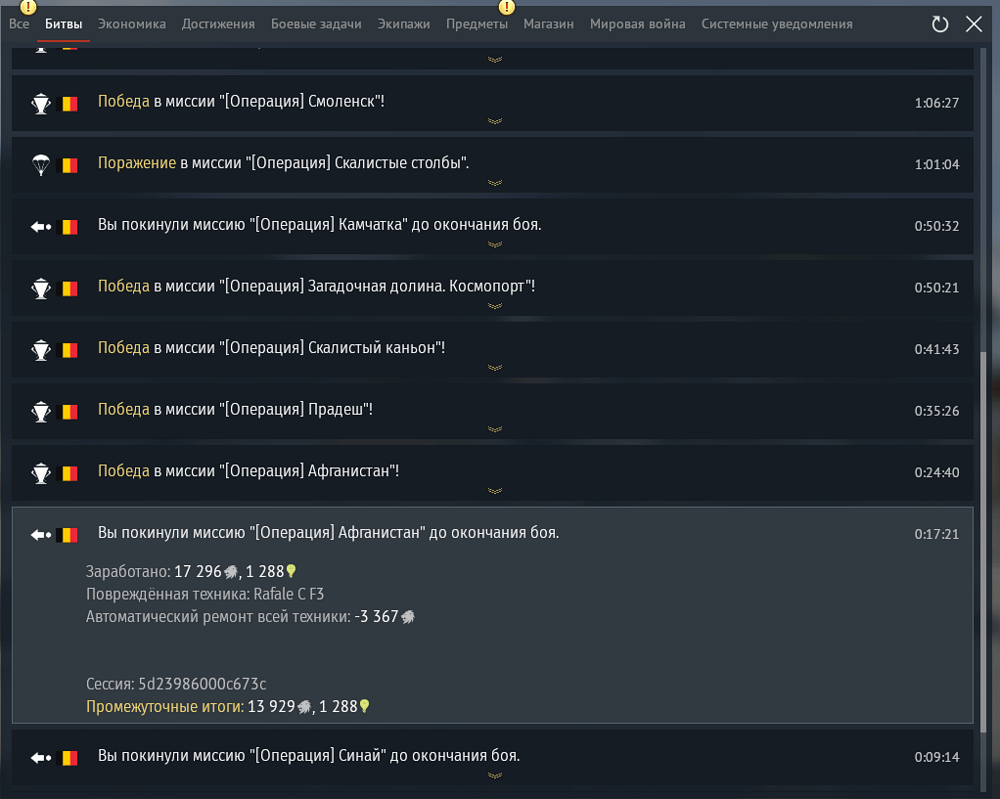This screenshot has height=799, width=1000.
Task: Switch to the Экономика tab
Action: (132, 24)
